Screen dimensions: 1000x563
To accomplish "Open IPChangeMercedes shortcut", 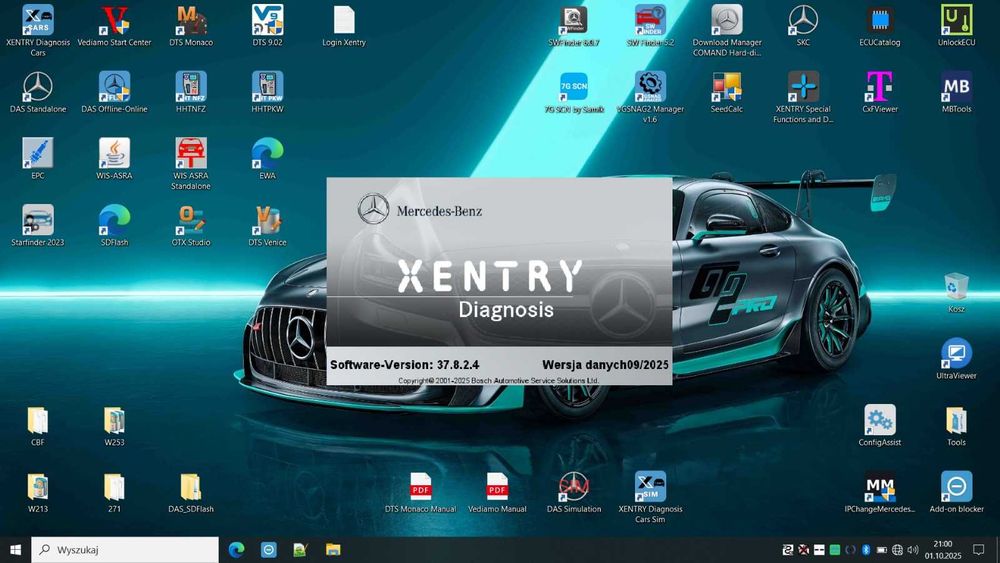I will (x=879, y=487).
